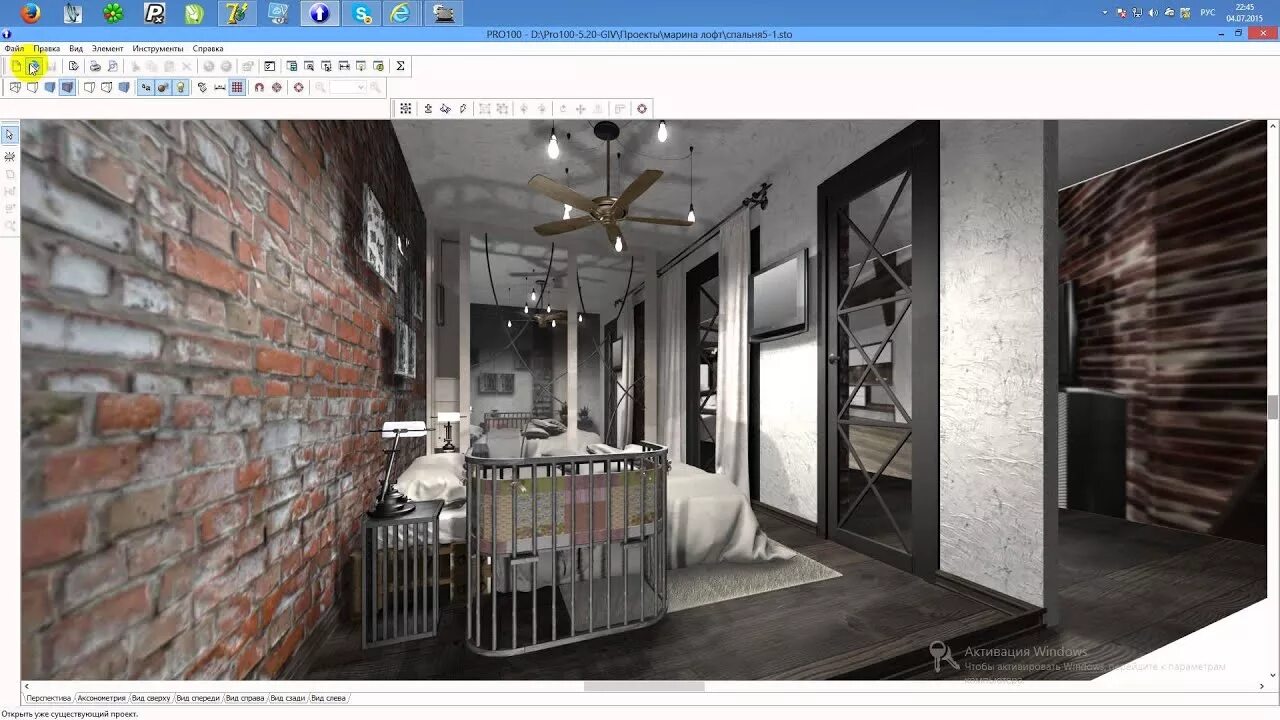Click the dimension arrows window icon in the top toolbar
The width and height of the screenshot is (1280, 720).
click(x=344, y=66)
